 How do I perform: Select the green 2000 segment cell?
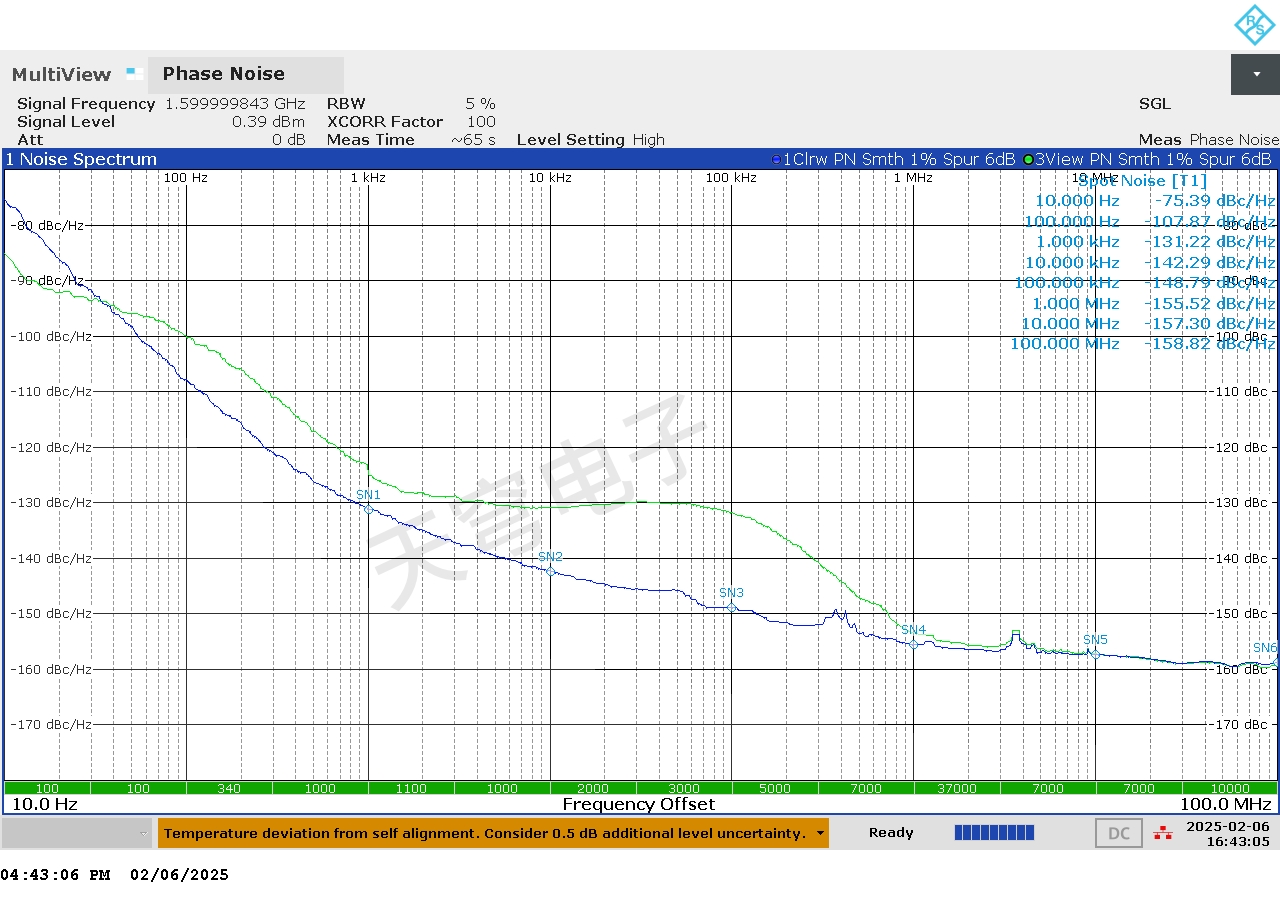point(595,788)
